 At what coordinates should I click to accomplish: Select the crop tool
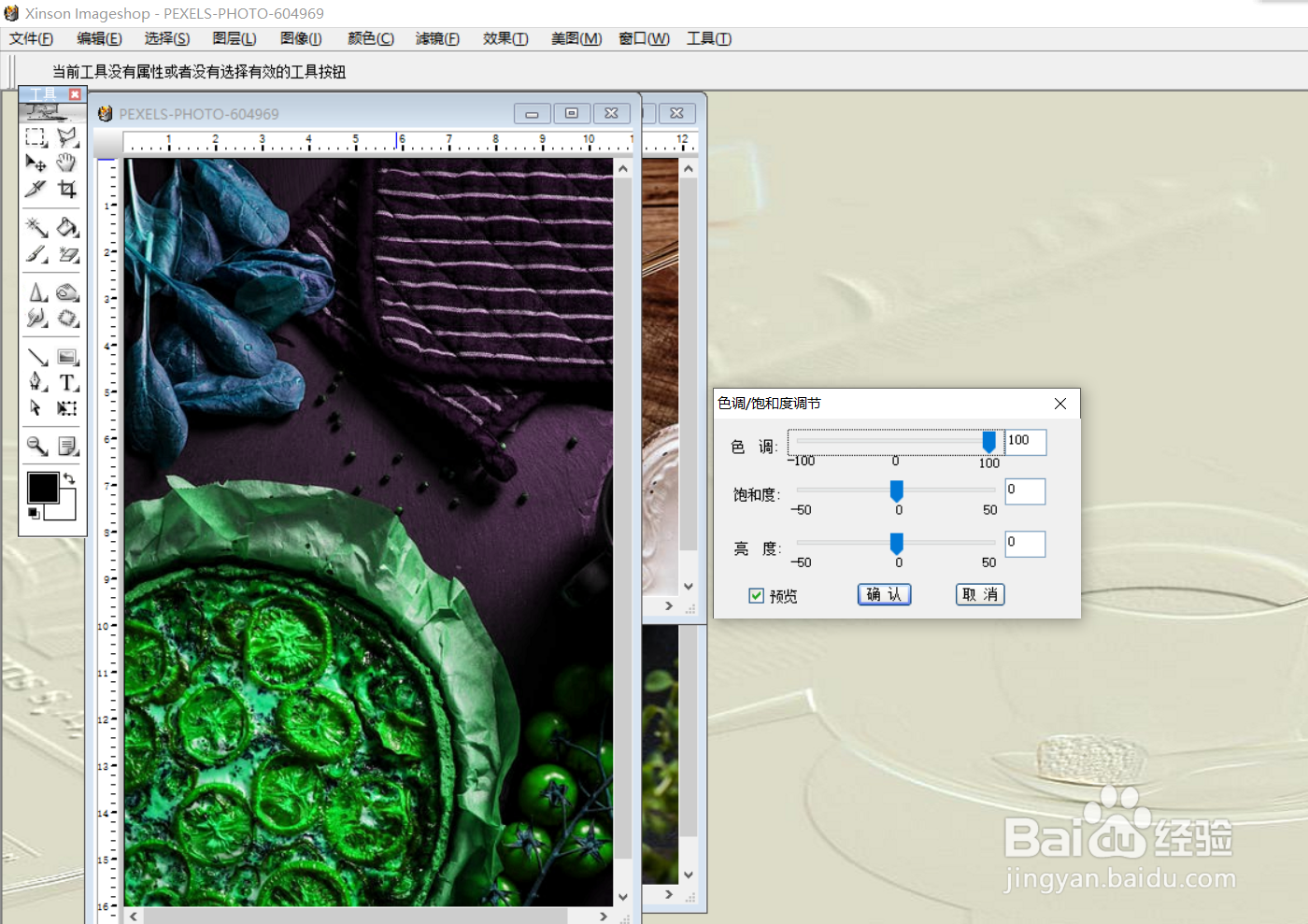[67, 189]
